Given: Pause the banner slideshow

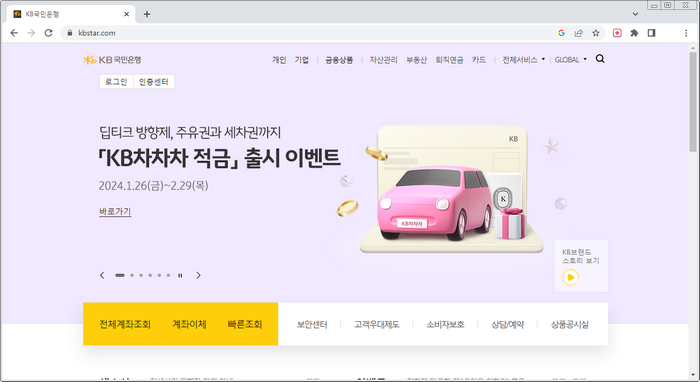Looking at the screenshot, I should click(x=180, y=275).
